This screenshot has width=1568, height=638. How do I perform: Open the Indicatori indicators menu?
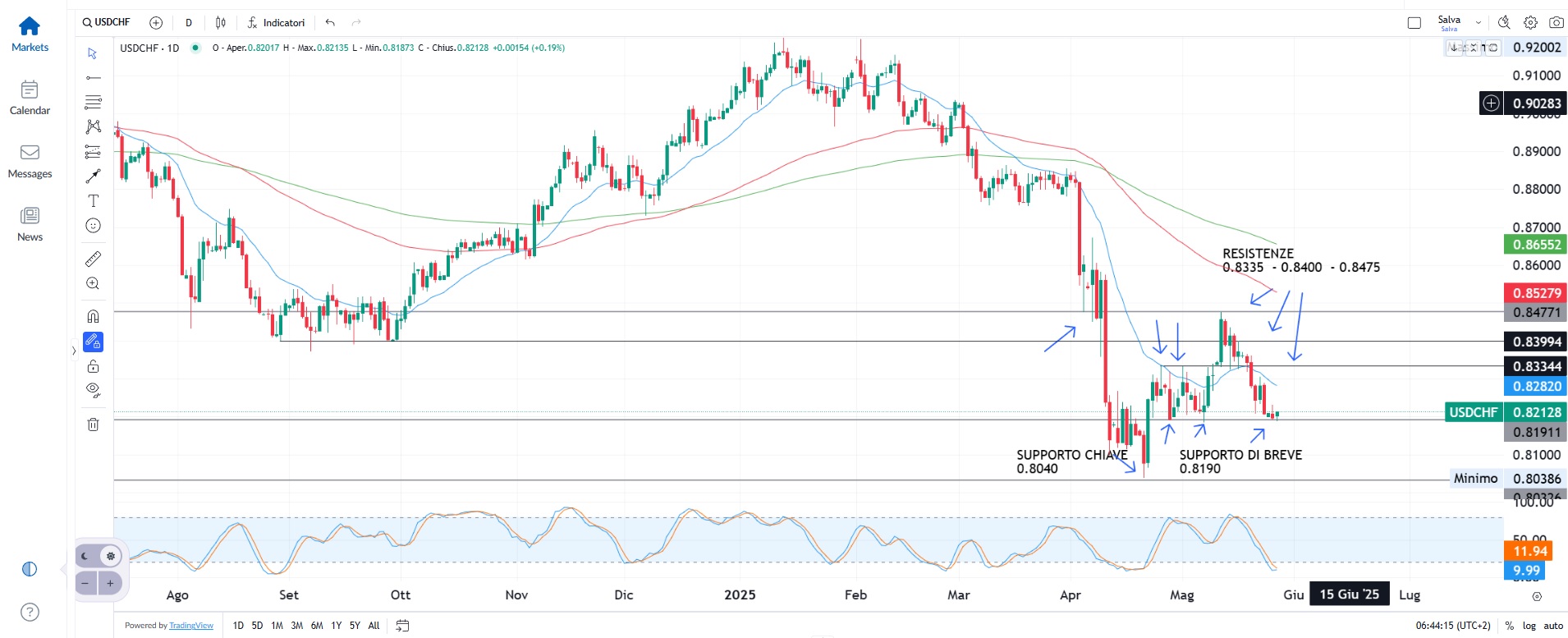[x=276, y=23]
